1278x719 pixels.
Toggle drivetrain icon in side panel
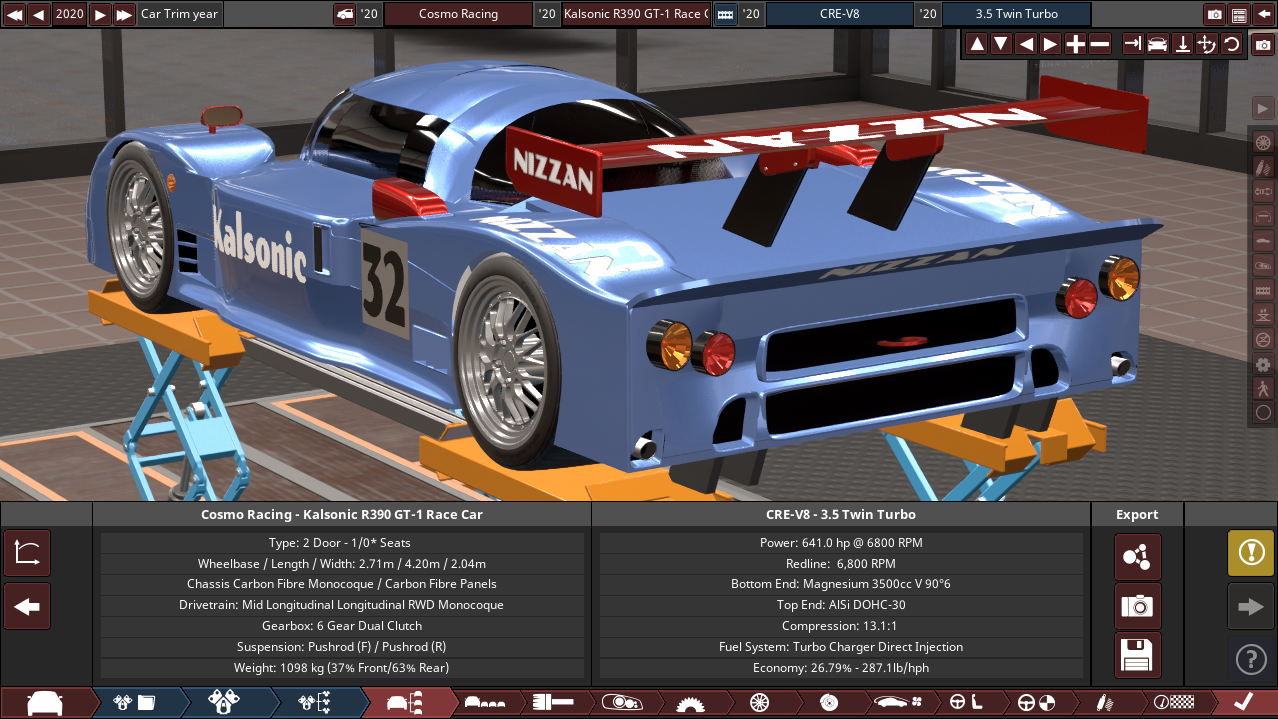[x=1263, y=190]
